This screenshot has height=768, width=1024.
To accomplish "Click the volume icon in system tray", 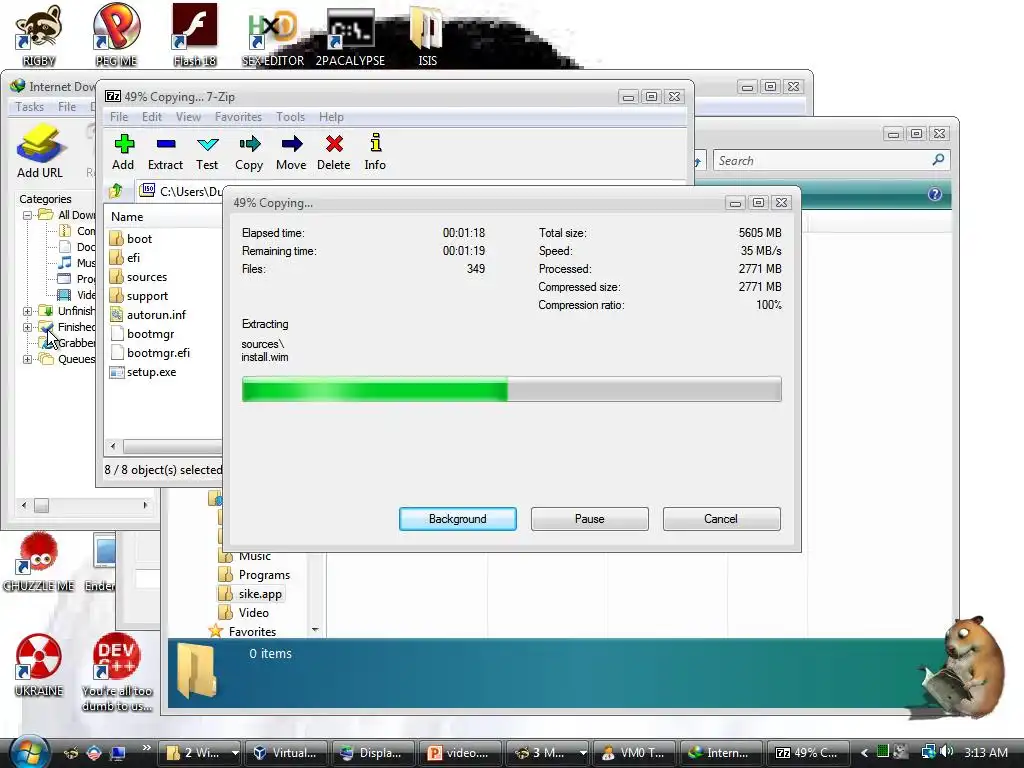I will click(946, 752).
